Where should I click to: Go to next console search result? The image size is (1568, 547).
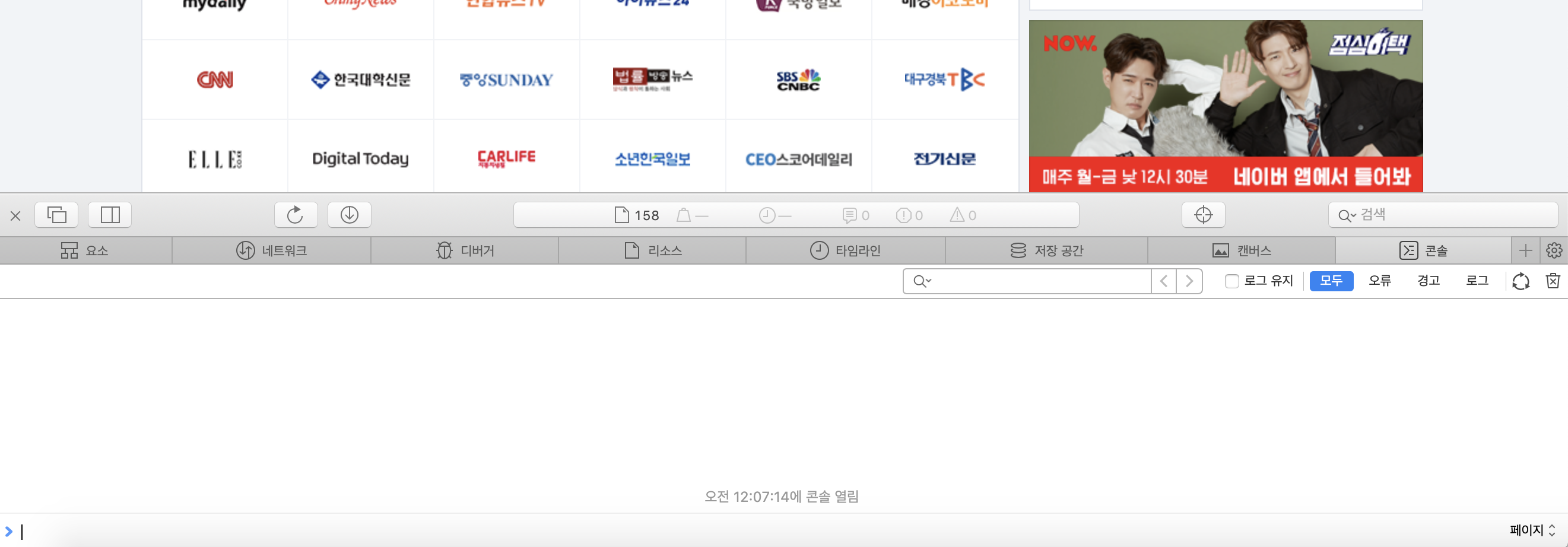(1189, 281)
